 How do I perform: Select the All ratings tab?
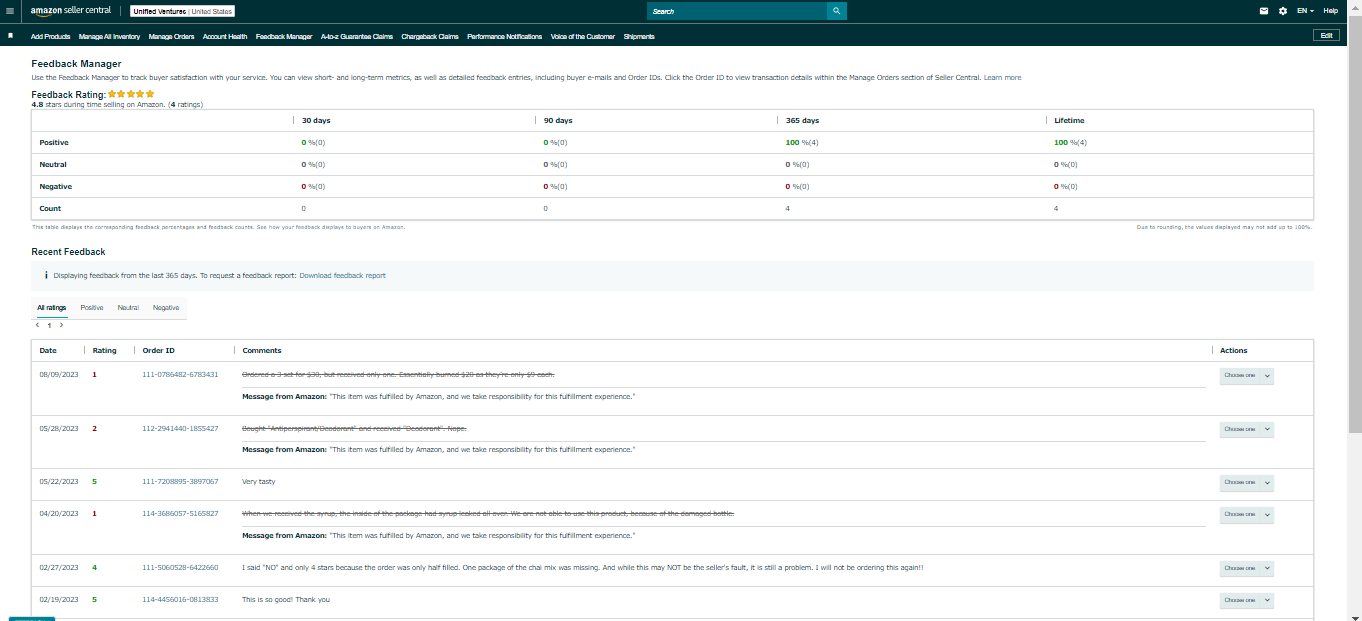(x=52, y=308)
